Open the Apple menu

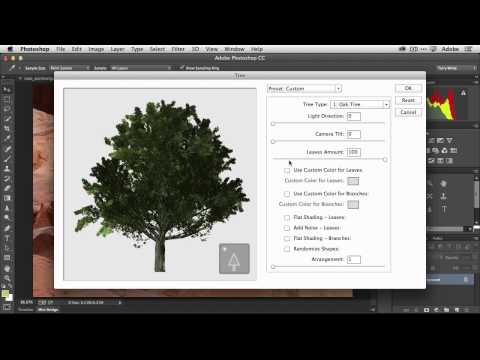tap(10, 49)
